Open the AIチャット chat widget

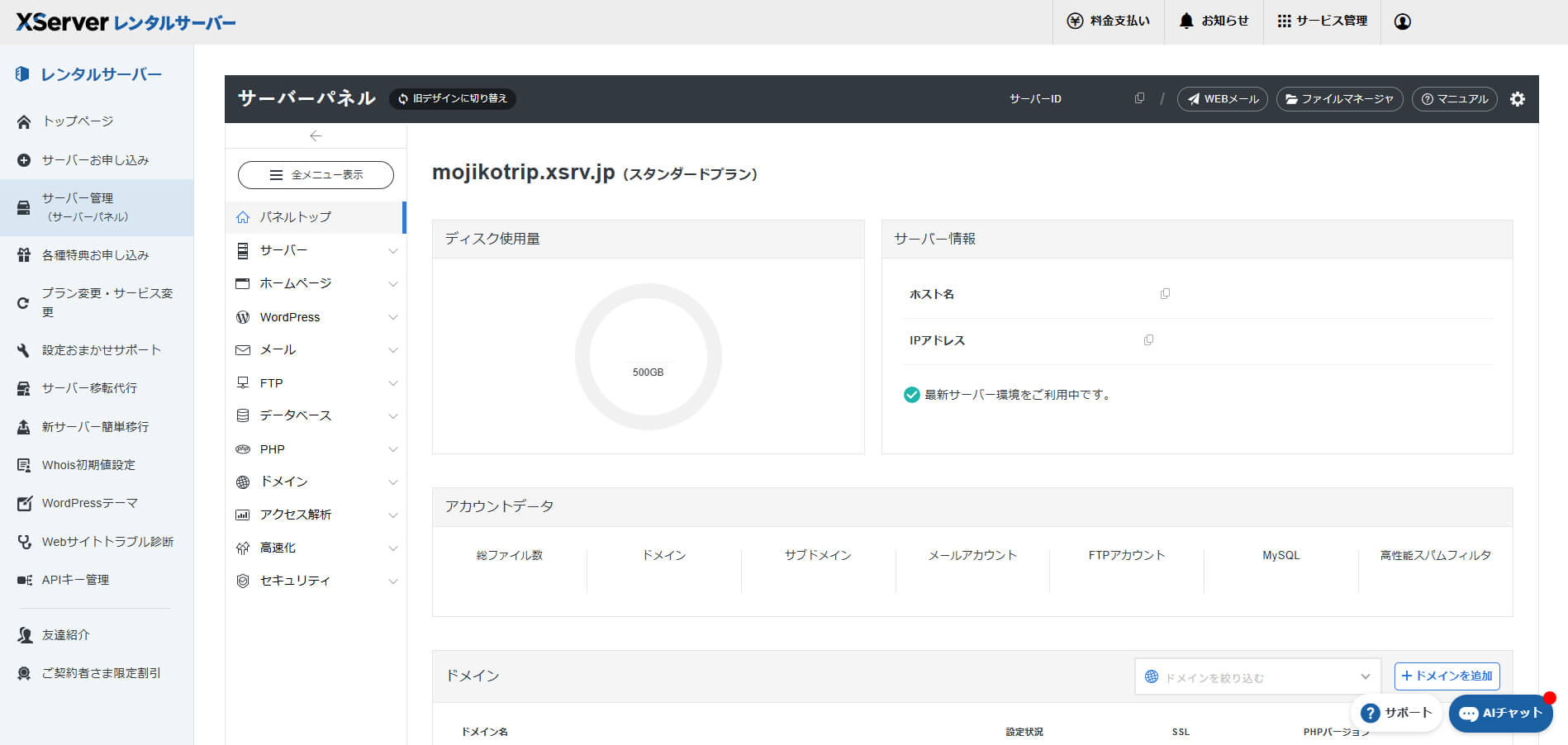1501,713
